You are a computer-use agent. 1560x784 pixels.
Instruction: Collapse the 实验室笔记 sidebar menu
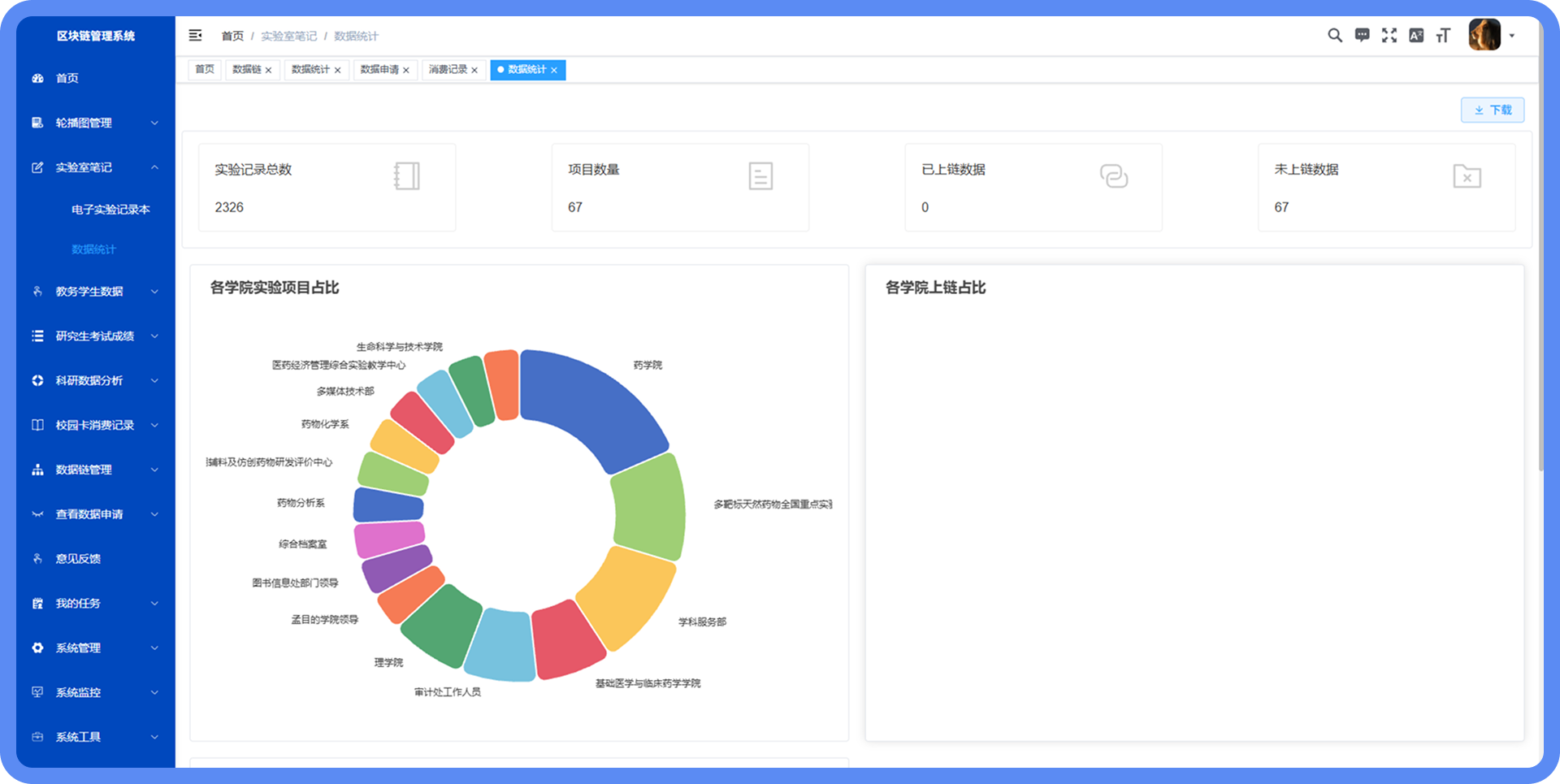pyautogui.click(x=95, y=167)
